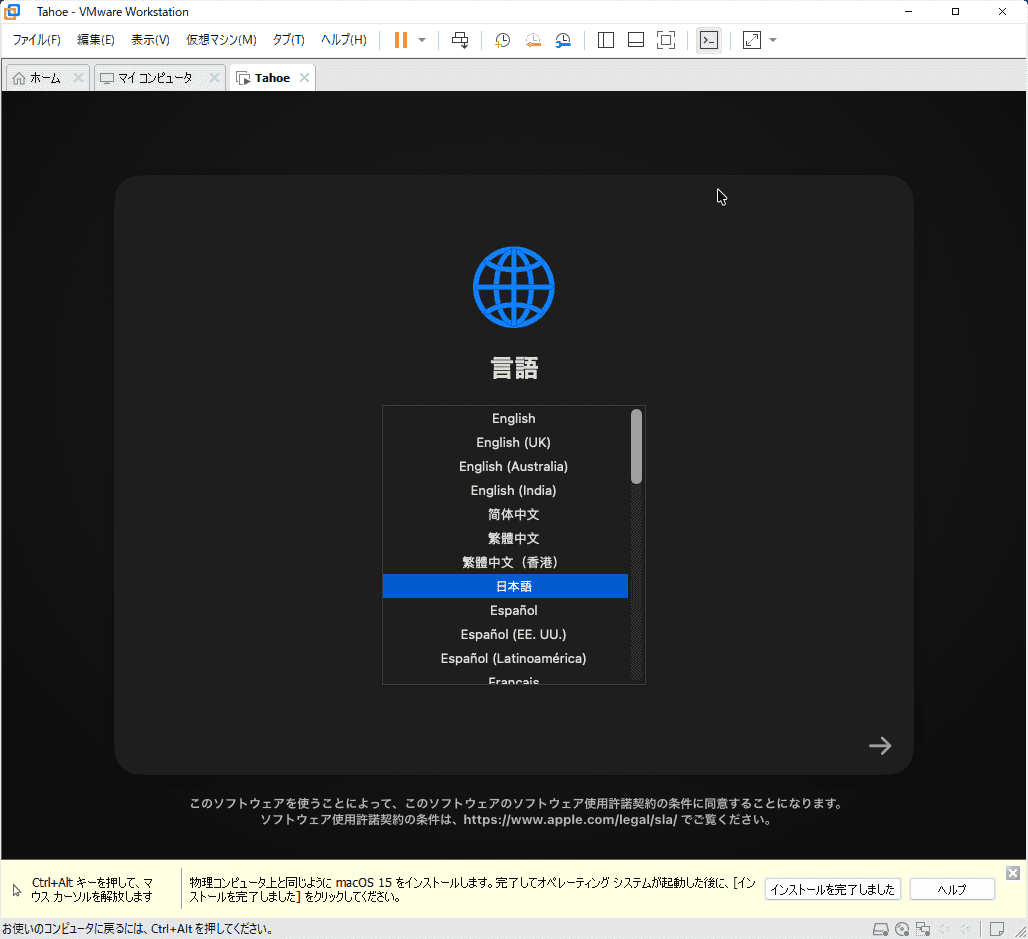Click the pause virtual machine icon
The image size is (1028, 939).
pyautogui.click(x=401, y=40)
